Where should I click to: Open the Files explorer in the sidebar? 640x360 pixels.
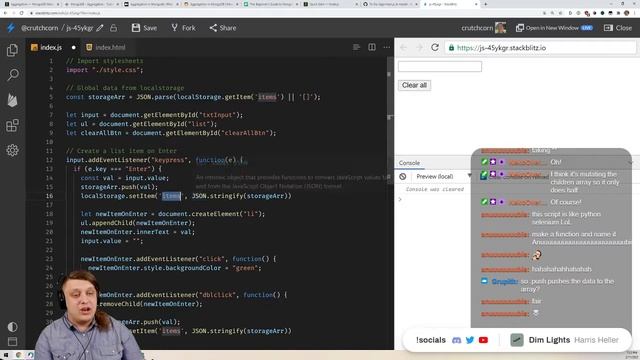click(x=12, y=50)
